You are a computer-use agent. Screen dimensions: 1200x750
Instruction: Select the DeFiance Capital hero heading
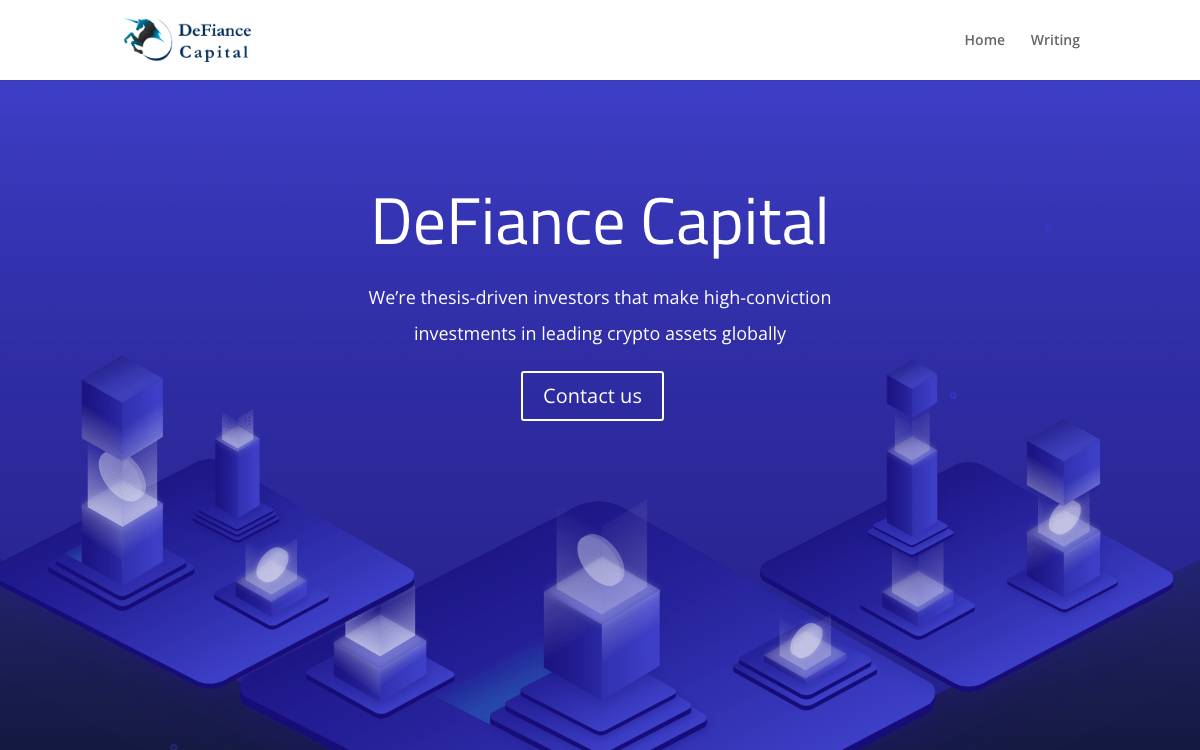click(600, 222)
